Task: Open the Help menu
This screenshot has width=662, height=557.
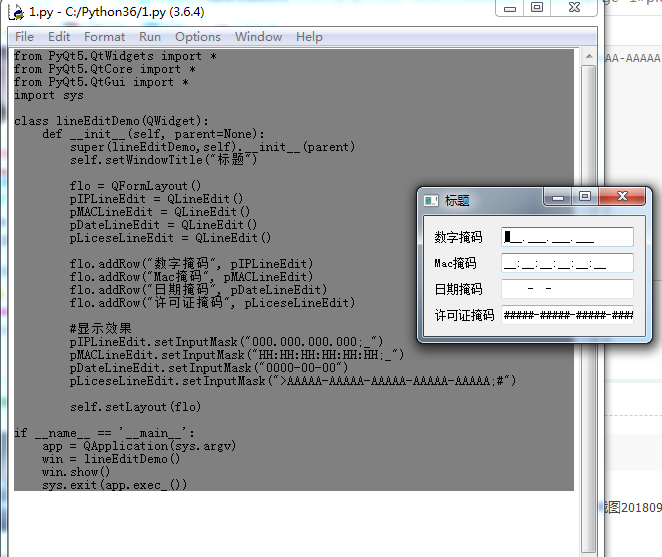Action: (309, 37)
